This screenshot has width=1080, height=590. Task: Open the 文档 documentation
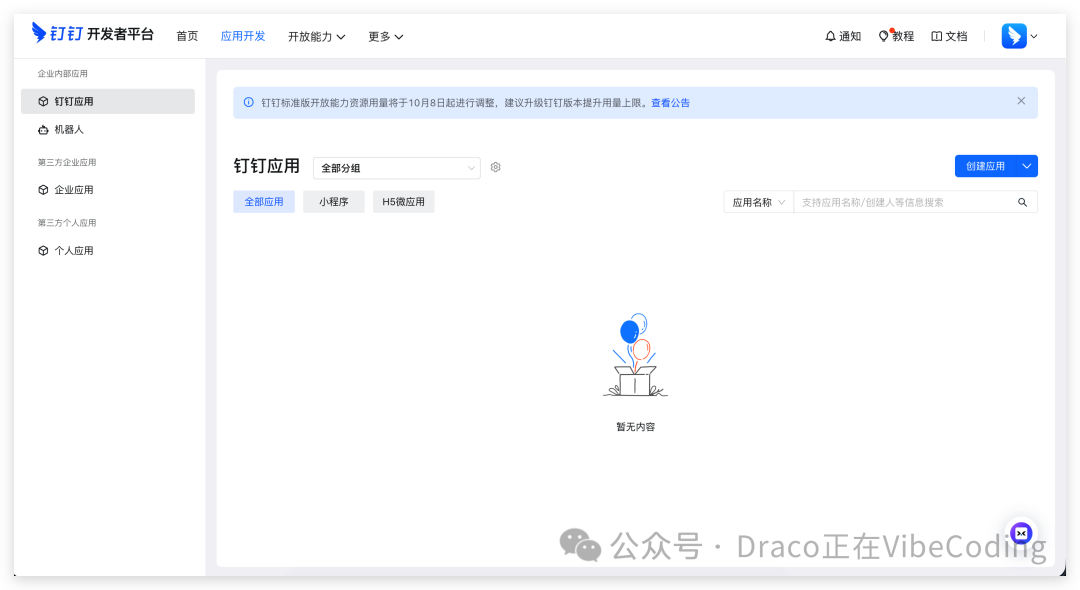point(948,35)
